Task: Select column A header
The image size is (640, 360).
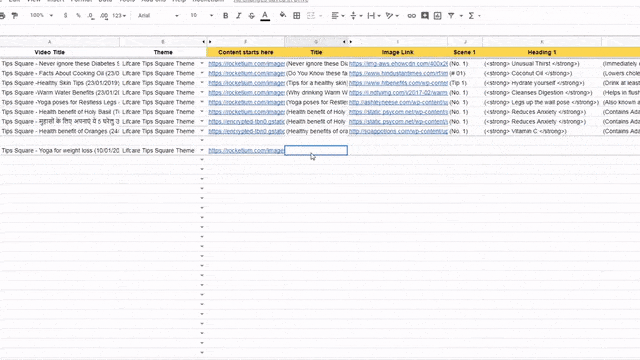Action: click(49, 42)
